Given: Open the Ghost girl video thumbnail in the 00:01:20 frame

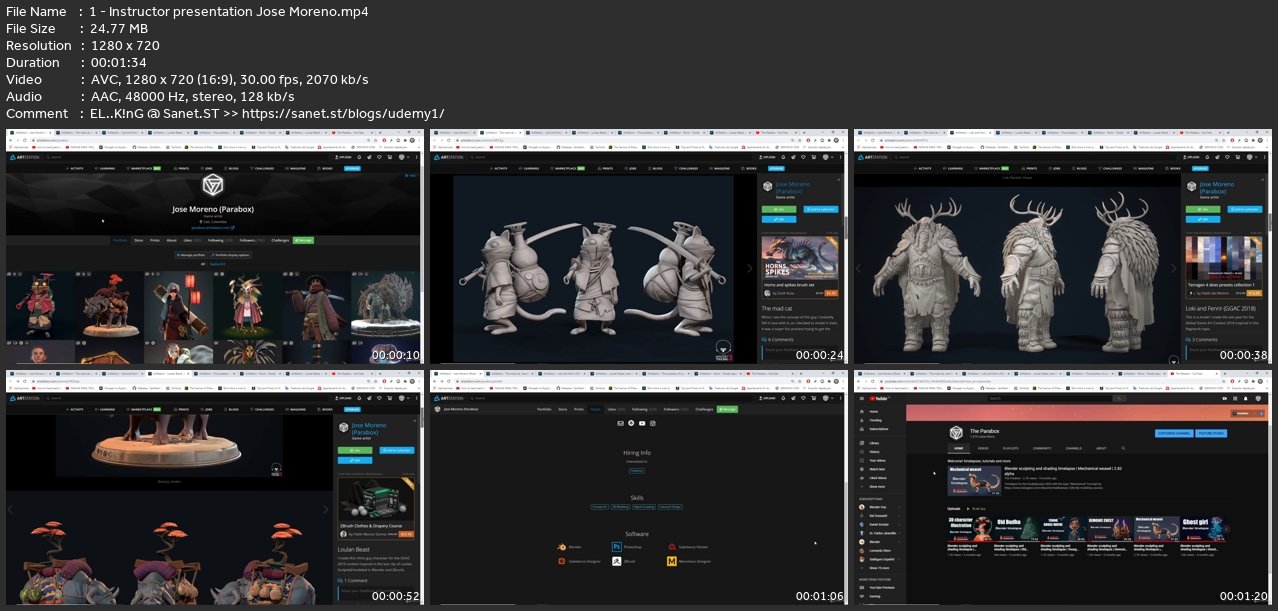Looking at the screenshot, I should tap(1202, 529).
